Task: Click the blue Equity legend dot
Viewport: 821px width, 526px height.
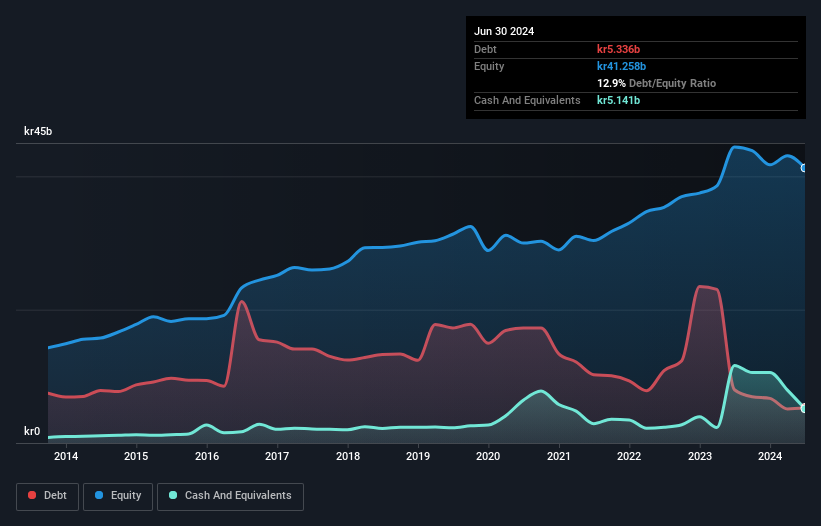Action: tap(99, 495)
